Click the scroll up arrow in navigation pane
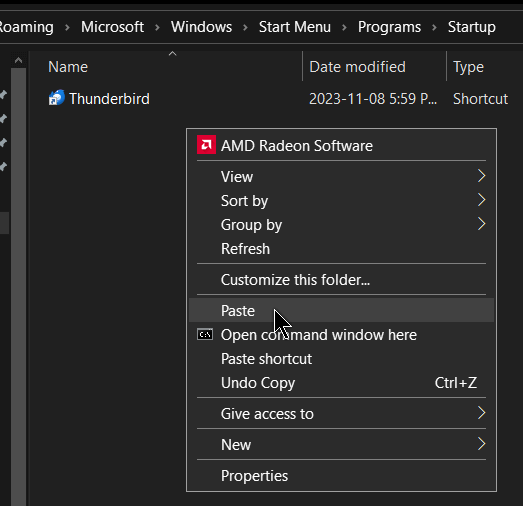Screen dimensions: 523x506 [x=18, y=61]
